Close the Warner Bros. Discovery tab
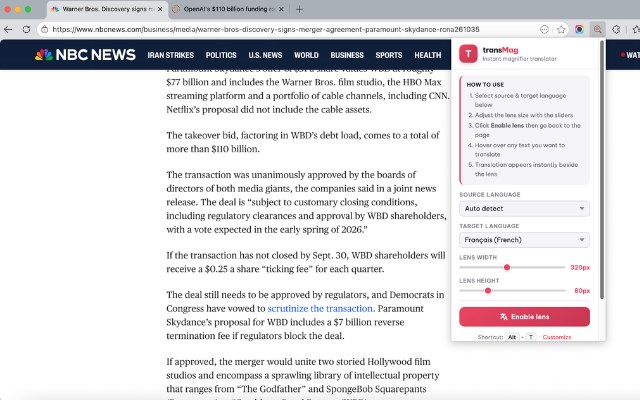This screenshot has height=400, width=640. point(160,9)
